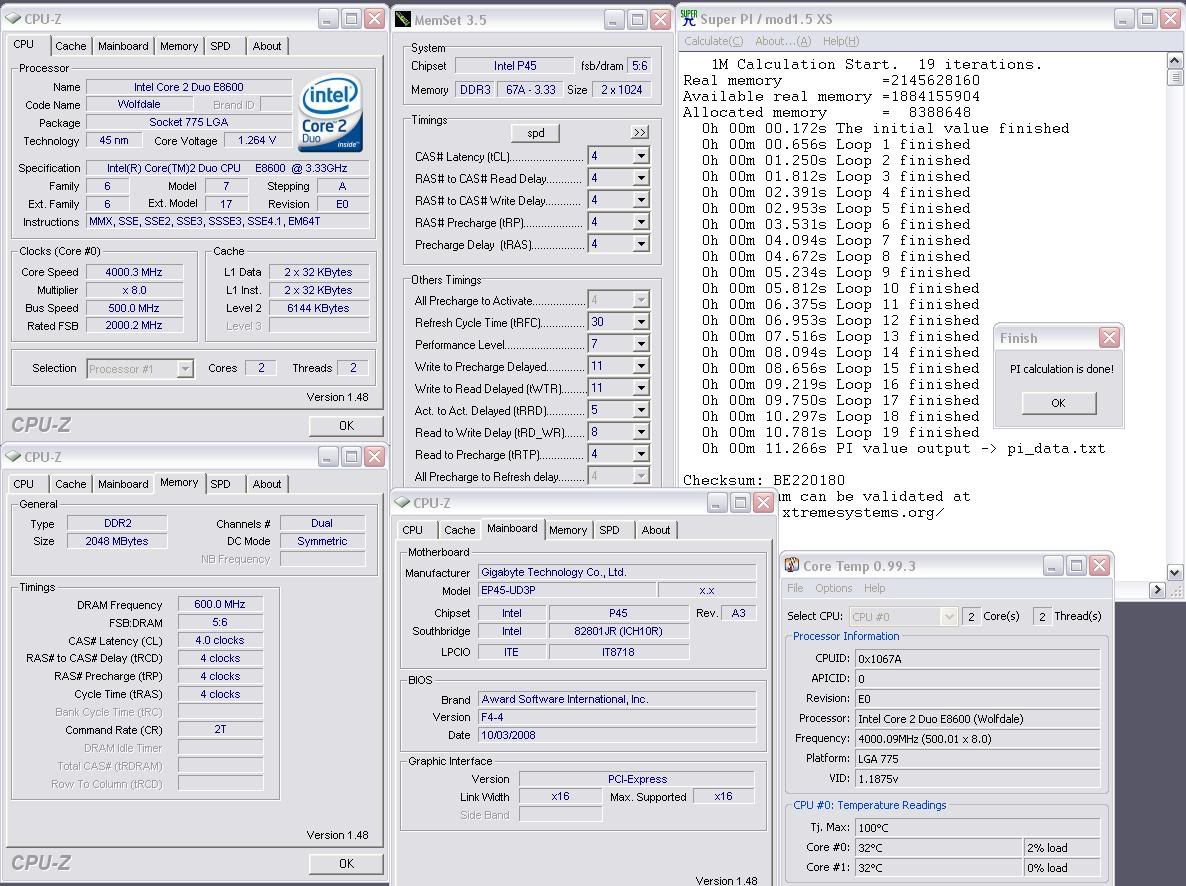Click the MemSet double-arrow expand button
This screenshot has width=1186, height=886.
point(640,132)
